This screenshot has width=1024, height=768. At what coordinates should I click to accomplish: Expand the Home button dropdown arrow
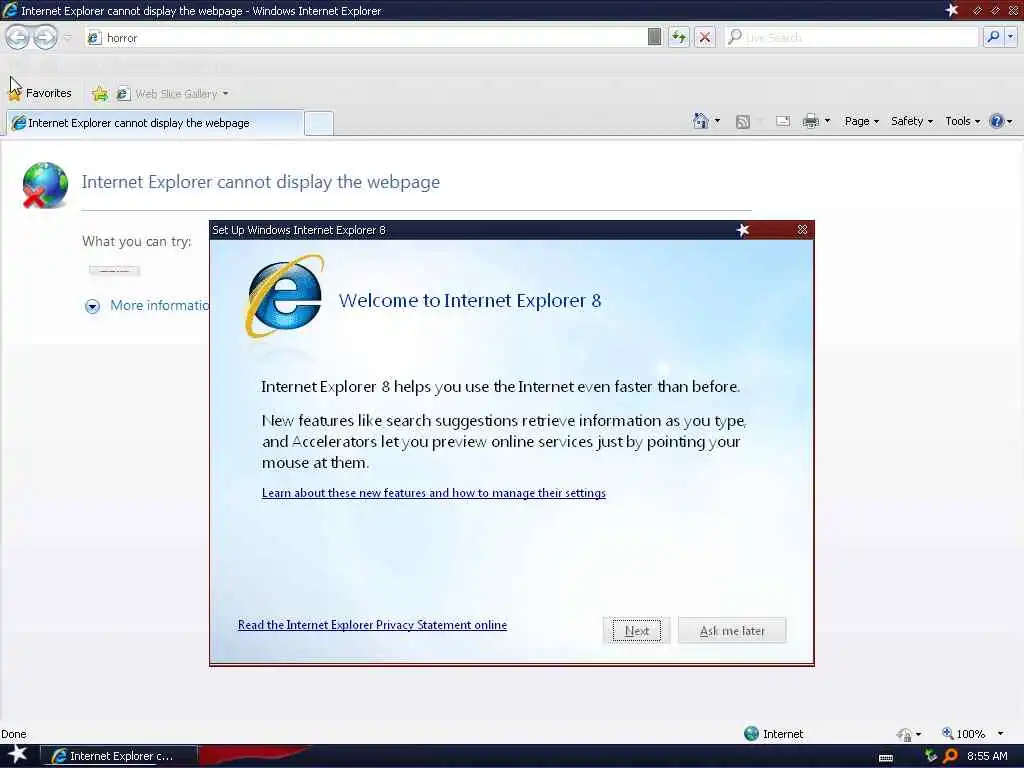717,121
